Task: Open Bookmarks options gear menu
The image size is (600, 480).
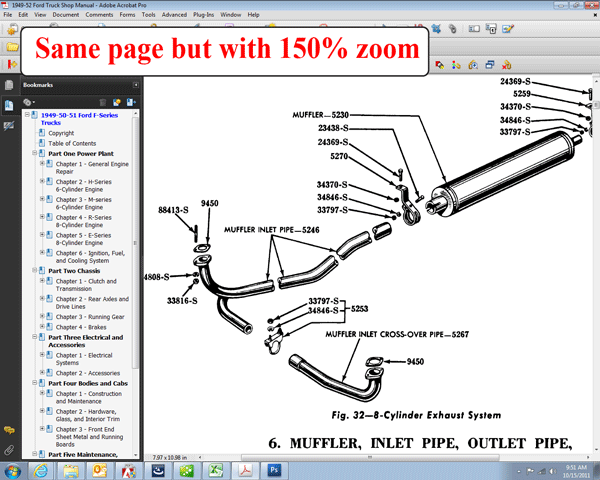Action: tap(29, 102)
